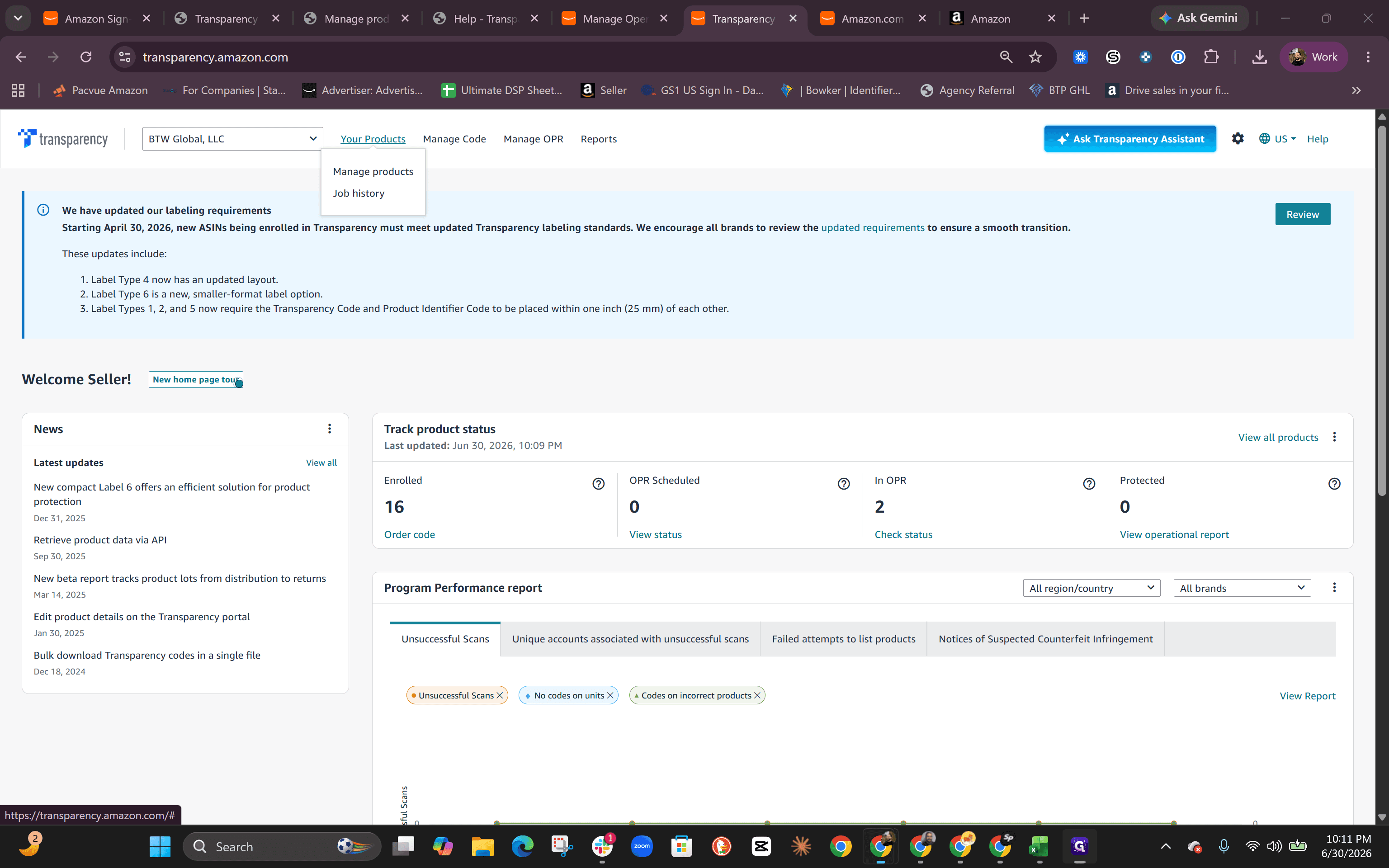Remove the Codes on incorrect products chip
Screen dimensions: 1389x868
(x=757, y=695)
